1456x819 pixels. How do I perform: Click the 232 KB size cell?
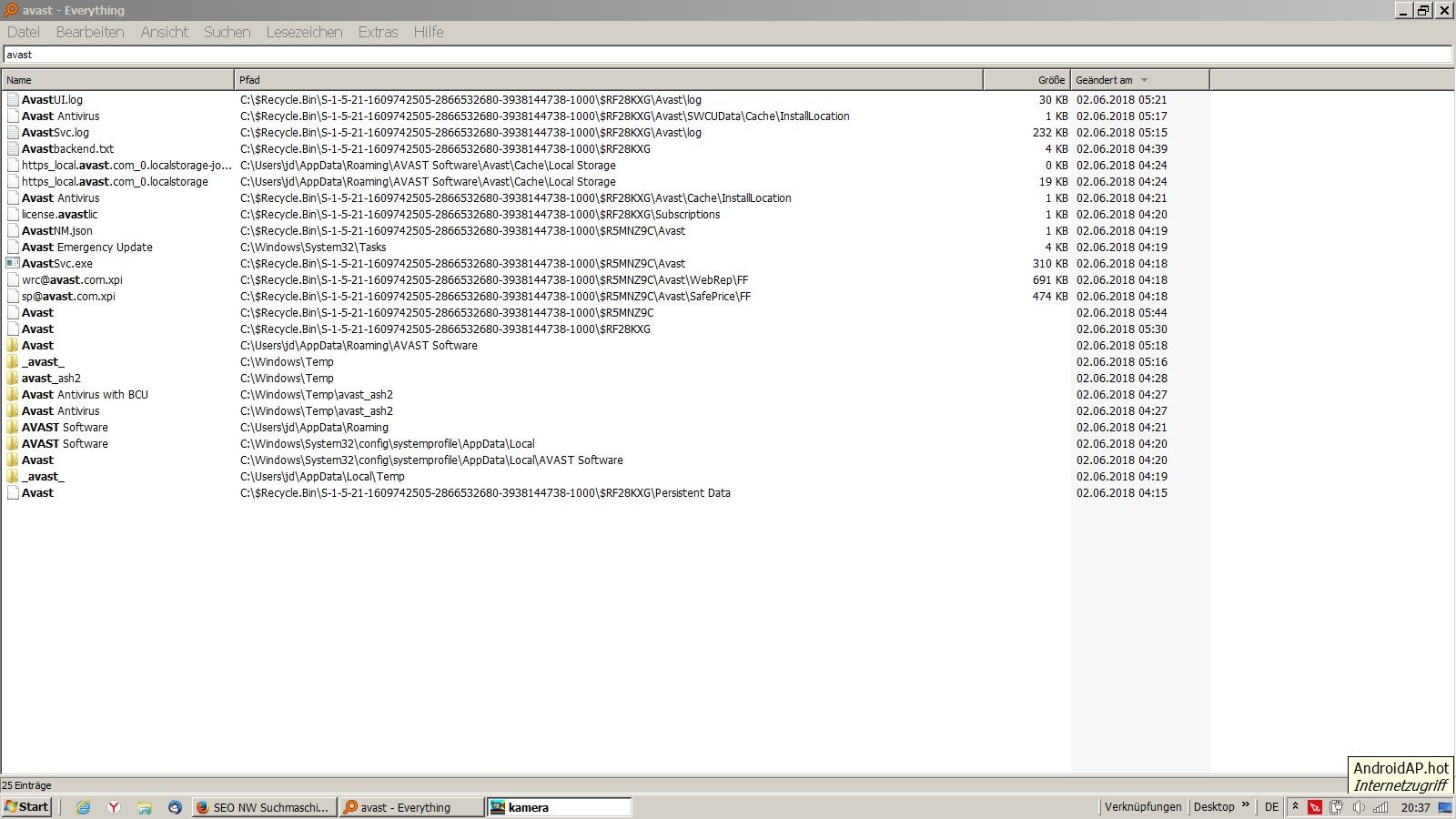(x=1050, y=133)
